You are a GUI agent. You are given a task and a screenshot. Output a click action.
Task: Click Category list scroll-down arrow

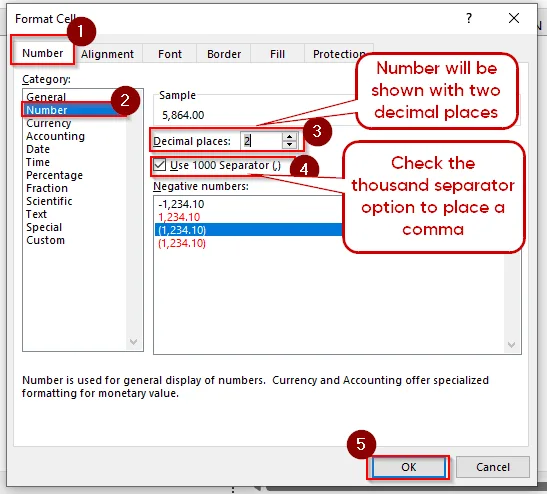133,342
